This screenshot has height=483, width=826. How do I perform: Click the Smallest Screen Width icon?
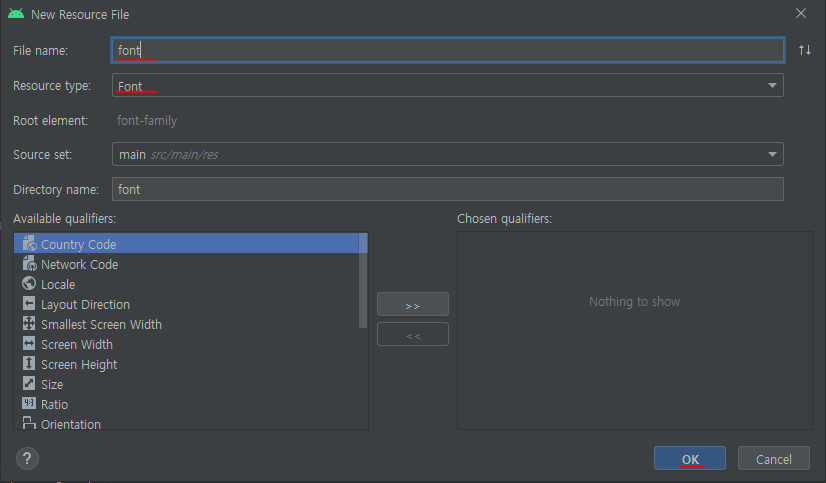coord(29,323)
